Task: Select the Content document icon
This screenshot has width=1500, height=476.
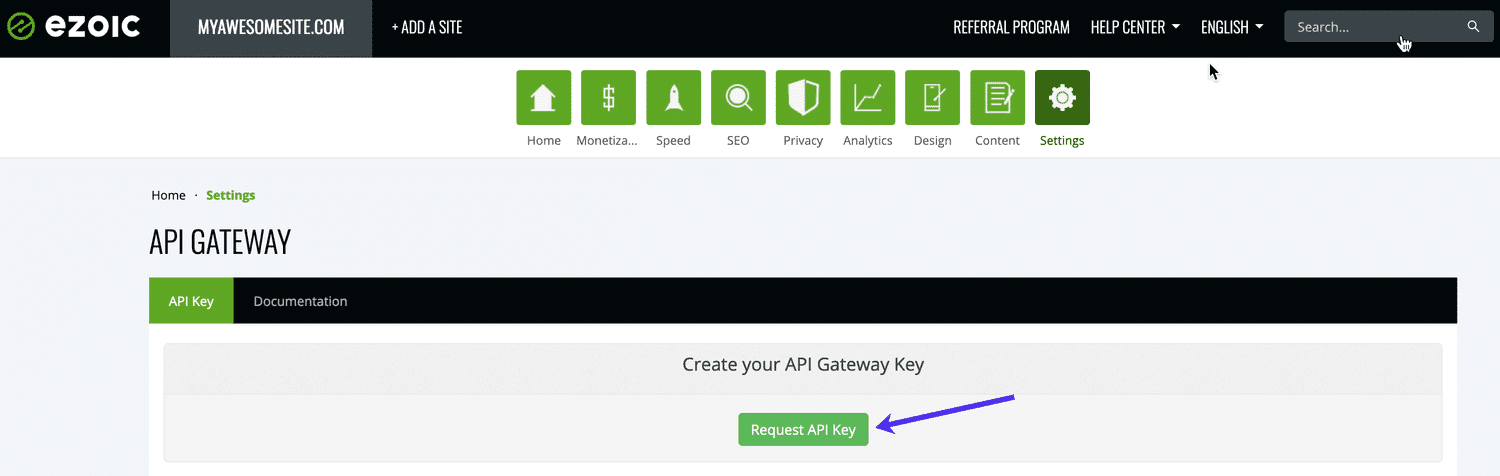Action: (x=997, y=98)
